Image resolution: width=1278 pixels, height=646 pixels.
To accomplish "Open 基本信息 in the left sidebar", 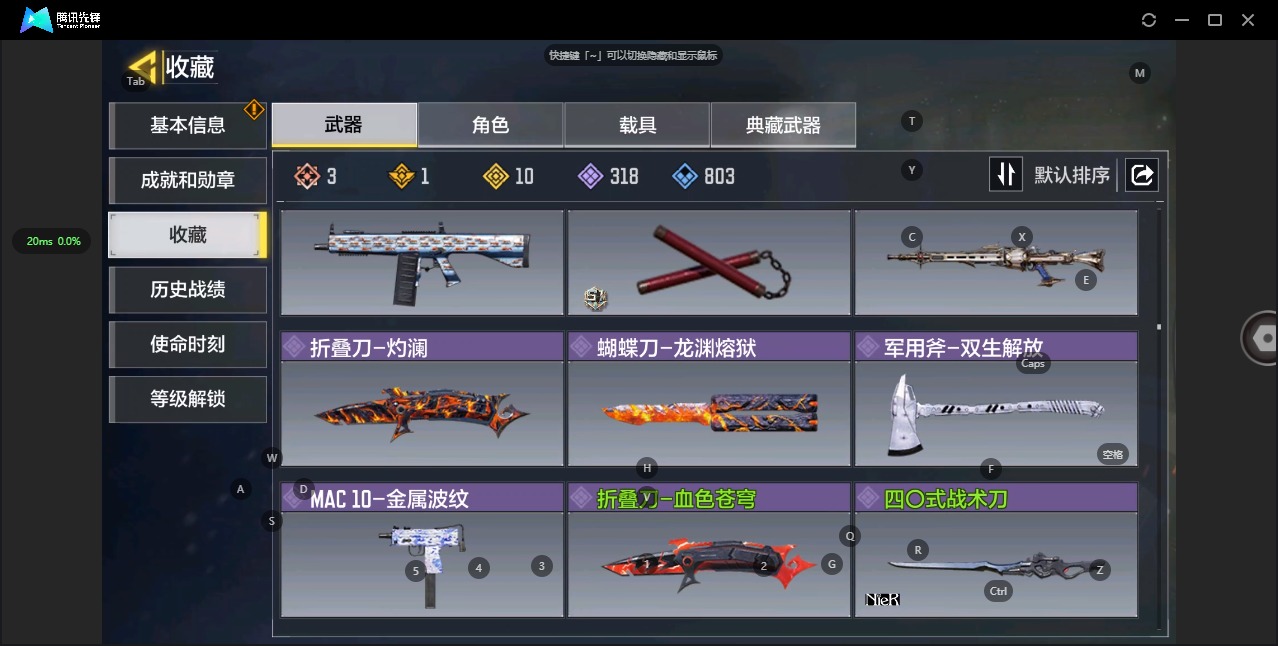I will tap(188, 125).
